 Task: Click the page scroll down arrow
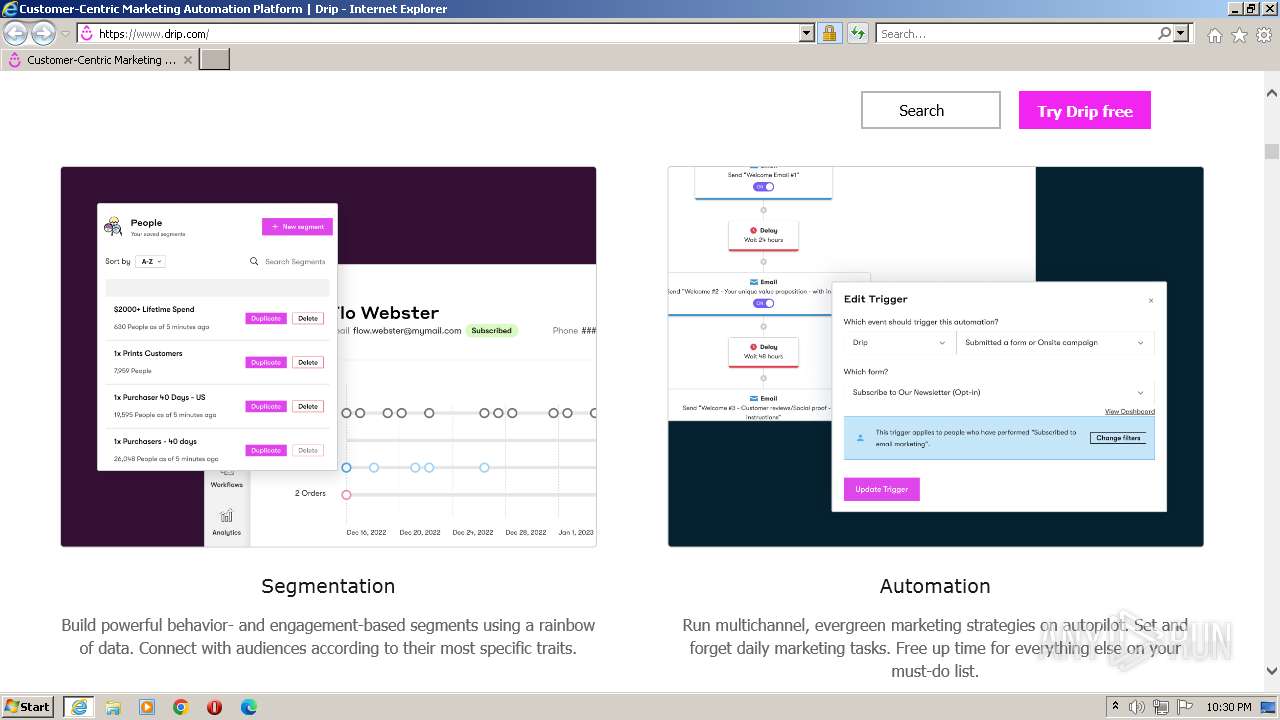click(1272, 671)
